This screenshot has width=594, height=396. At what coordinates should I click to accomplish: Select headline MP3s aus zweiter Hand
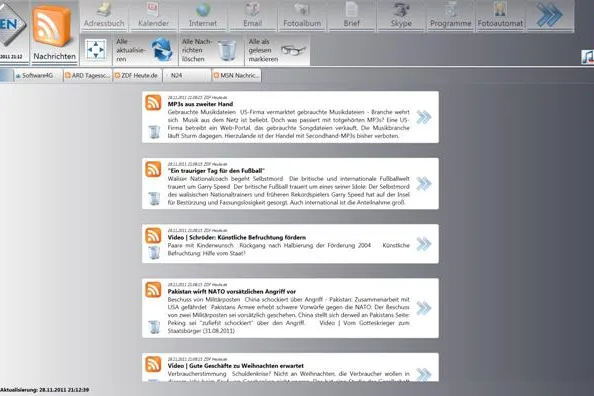pos(200,104)
